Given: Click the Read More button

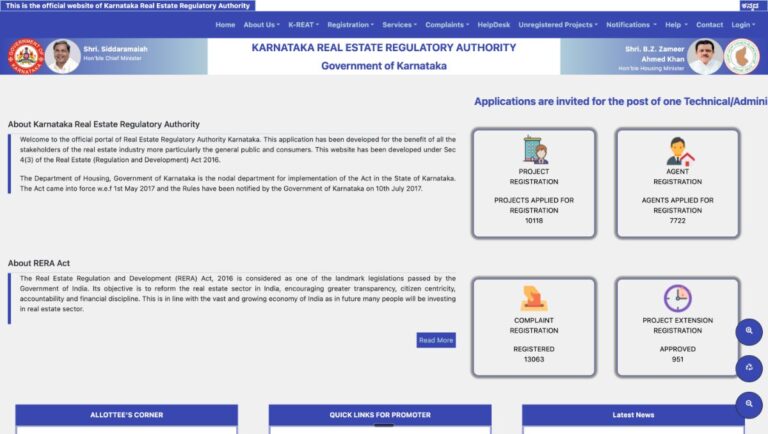Looking at the screenshot, I should [436, 340].
